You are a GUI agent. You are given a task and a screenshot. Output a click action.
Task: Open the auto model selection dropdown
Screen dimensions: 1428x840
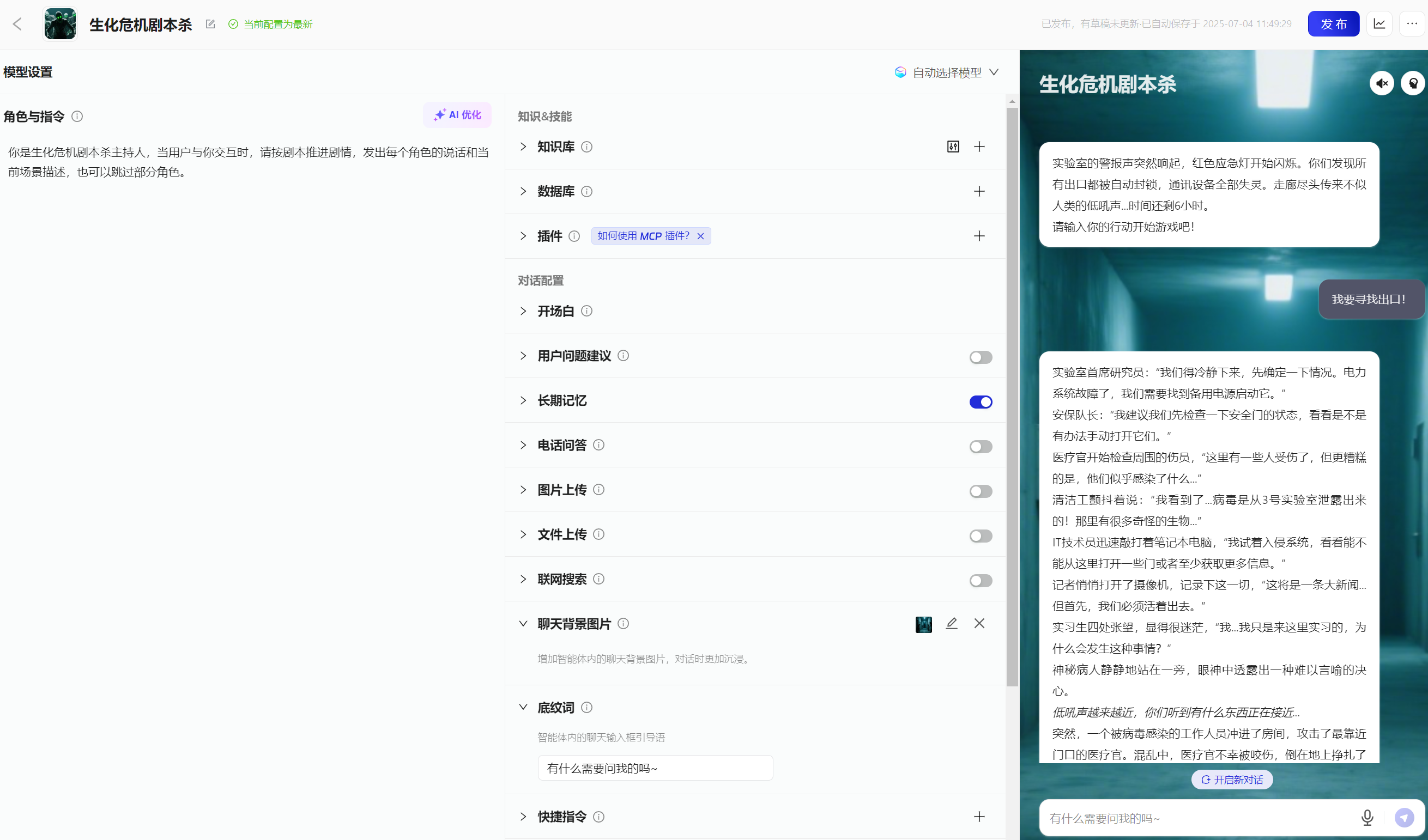(946, 72)
